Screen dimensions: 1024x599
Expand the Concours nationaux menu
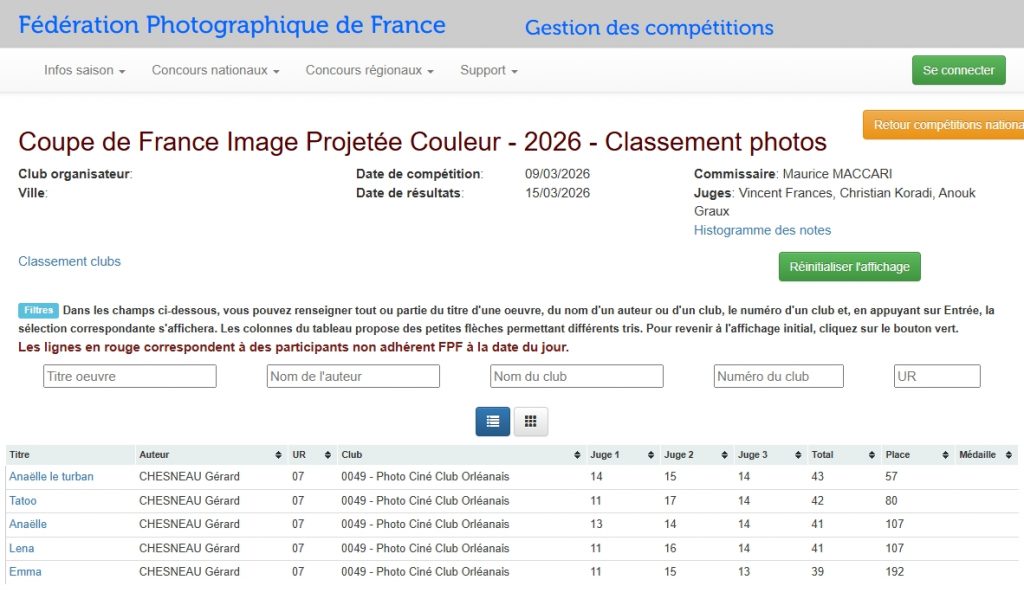215,71
